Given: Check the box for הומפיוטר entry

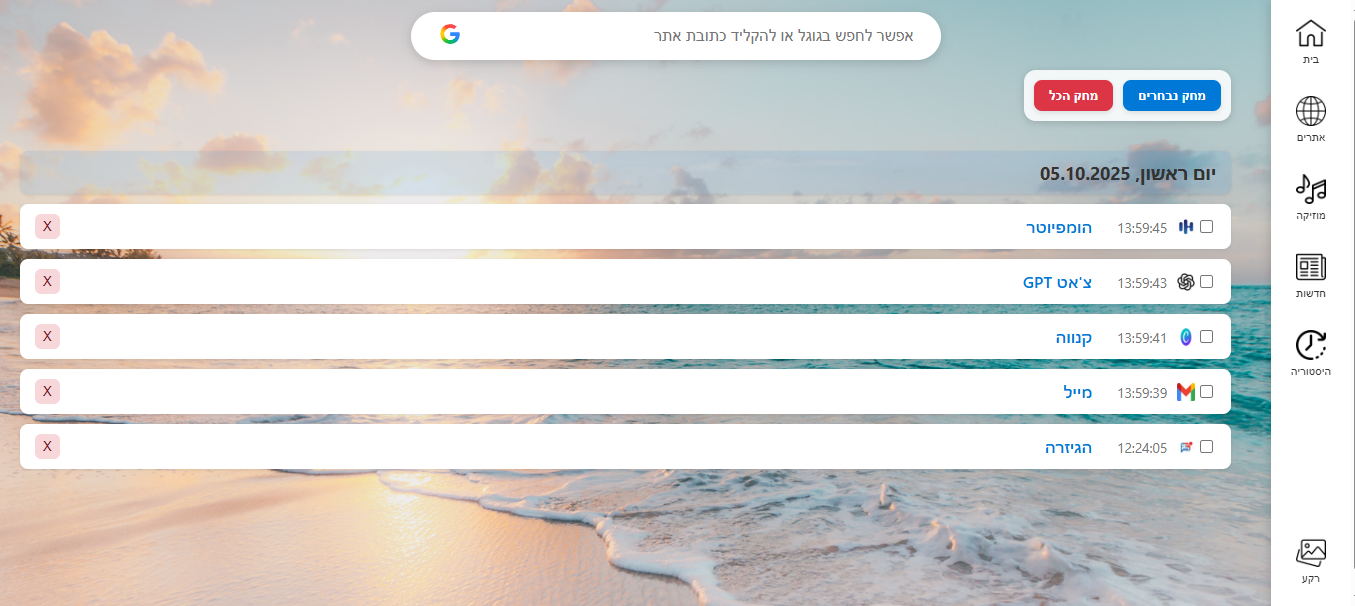Looking at the screenshot, I should (x=1207, y=227).
